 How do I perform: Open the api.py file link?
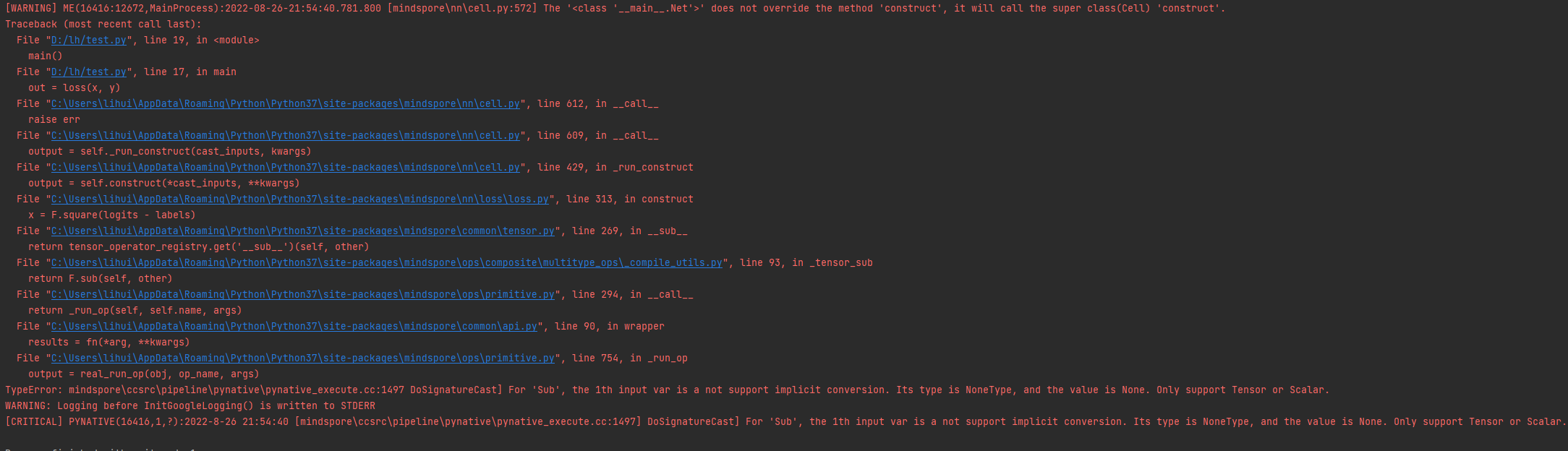click(294, 327)
